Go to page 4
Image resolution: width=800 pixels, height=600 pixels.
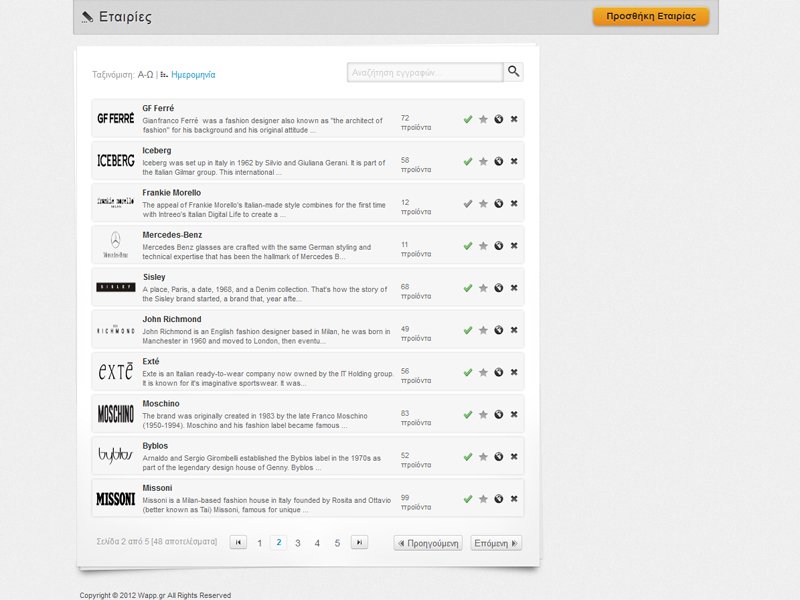point(317,543)
